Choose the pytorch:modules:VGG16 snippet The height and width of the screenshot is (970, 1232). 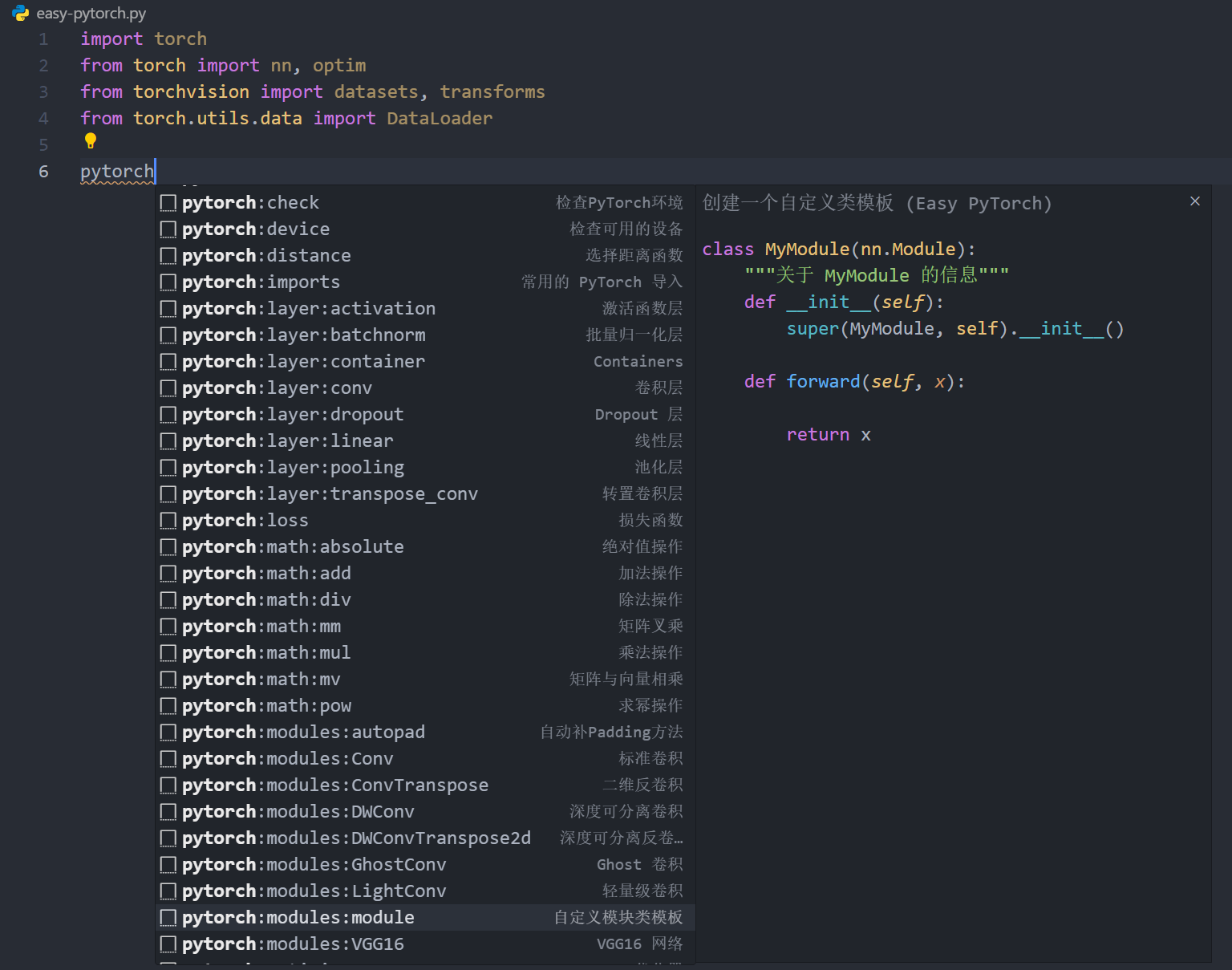tap(425, 944)
